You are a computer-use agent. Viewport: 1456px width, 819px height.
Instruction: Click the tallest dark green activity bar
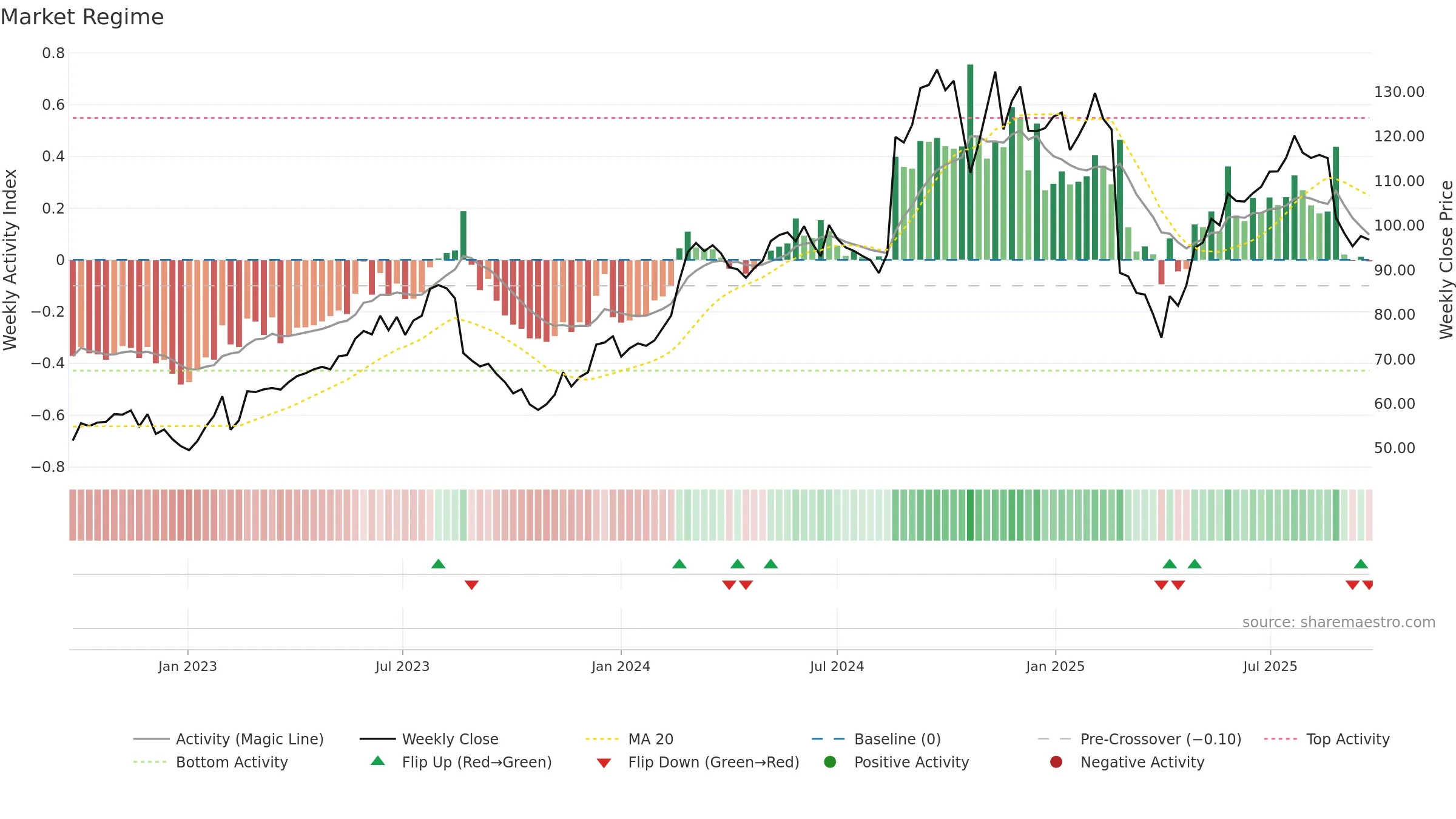[x=970, y=162]
